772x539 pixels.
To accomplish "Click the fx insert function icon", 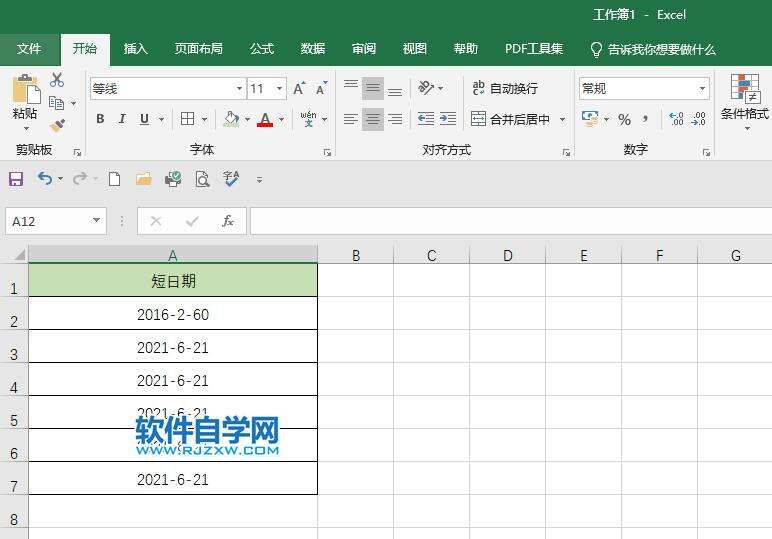I will 227,221.
